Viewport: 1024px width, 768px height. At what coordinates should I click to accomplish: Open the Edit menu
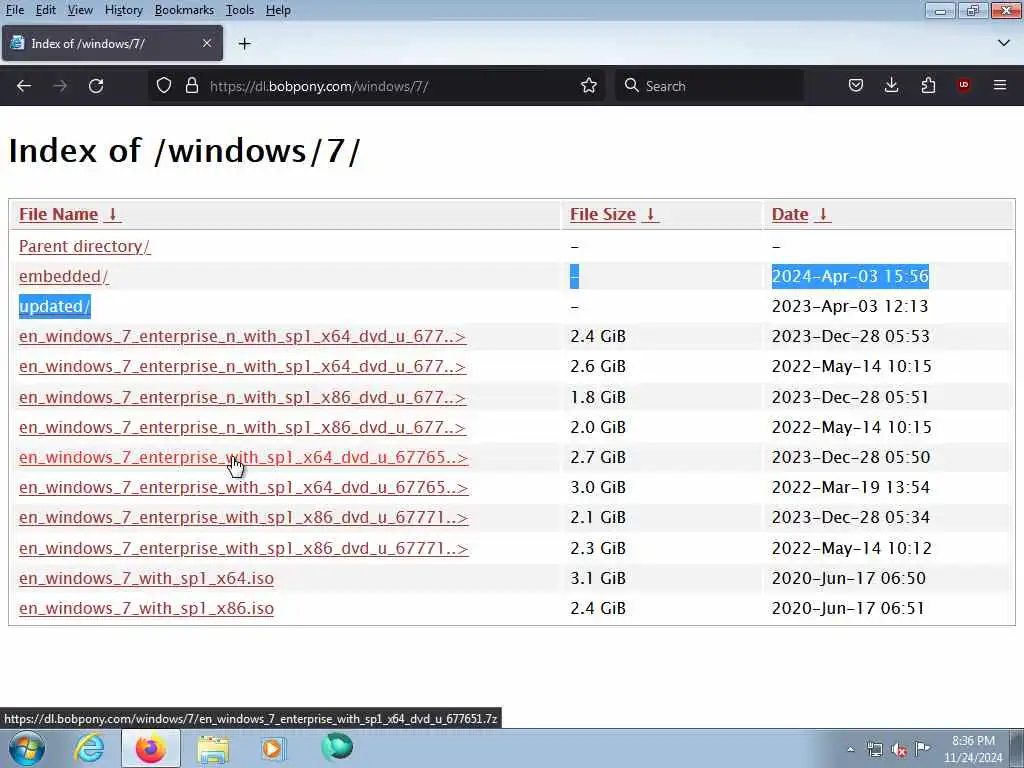point(46,10)
